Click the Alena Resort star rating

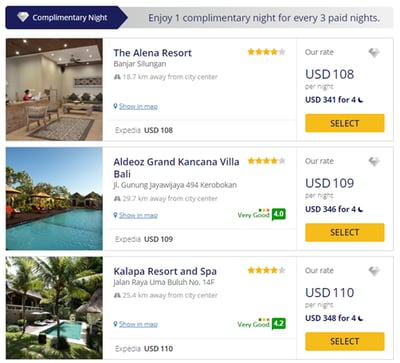pyautogui.click(x=266, y=52)
